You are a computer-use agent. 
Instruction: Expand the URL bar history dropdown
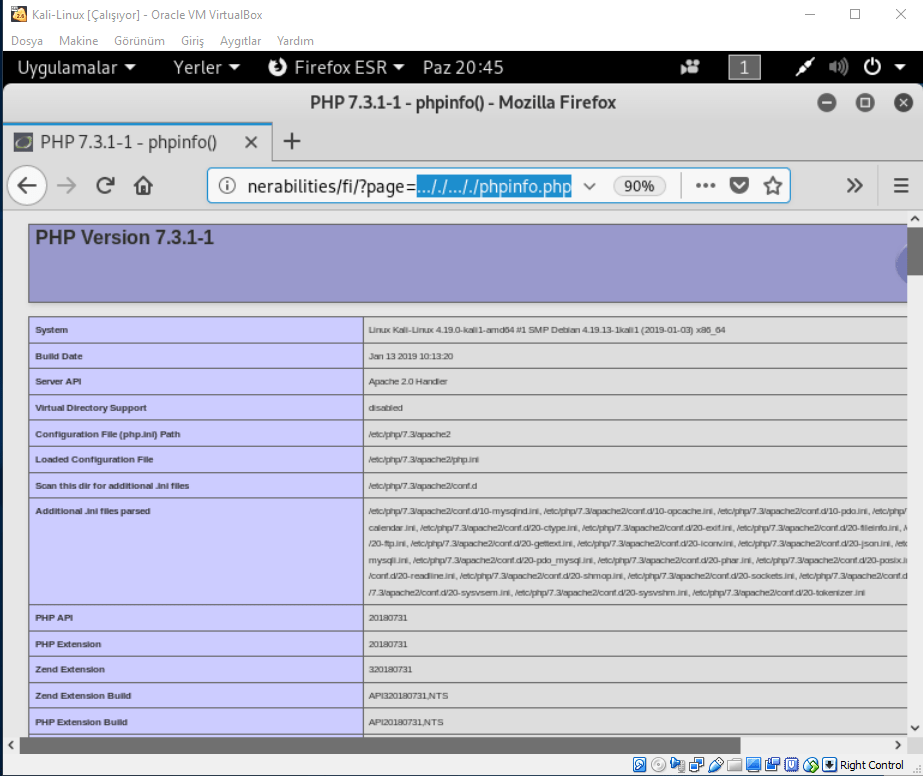pos(590,186)
